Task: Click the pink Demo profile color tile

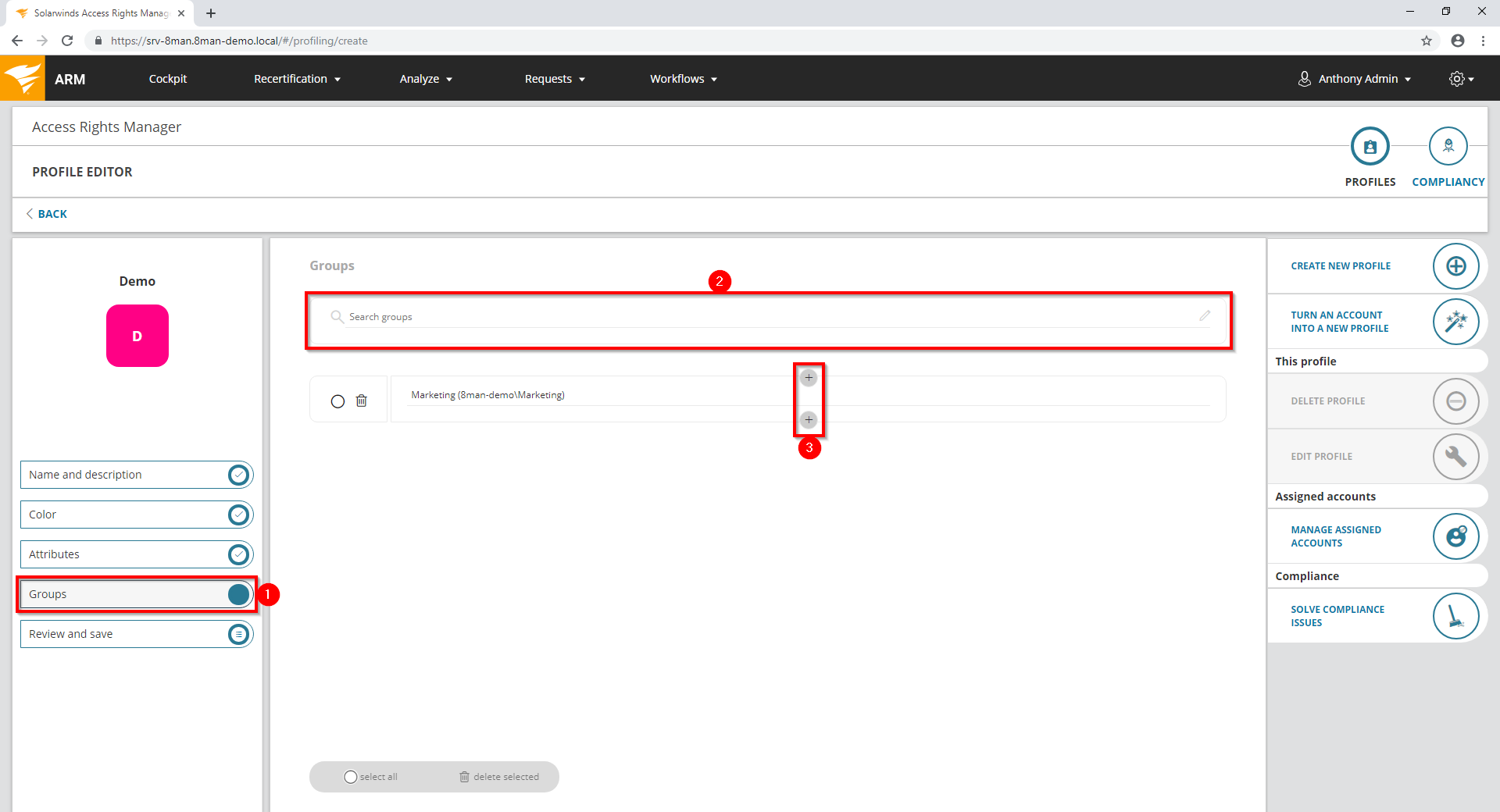Action: pos(137,336)
